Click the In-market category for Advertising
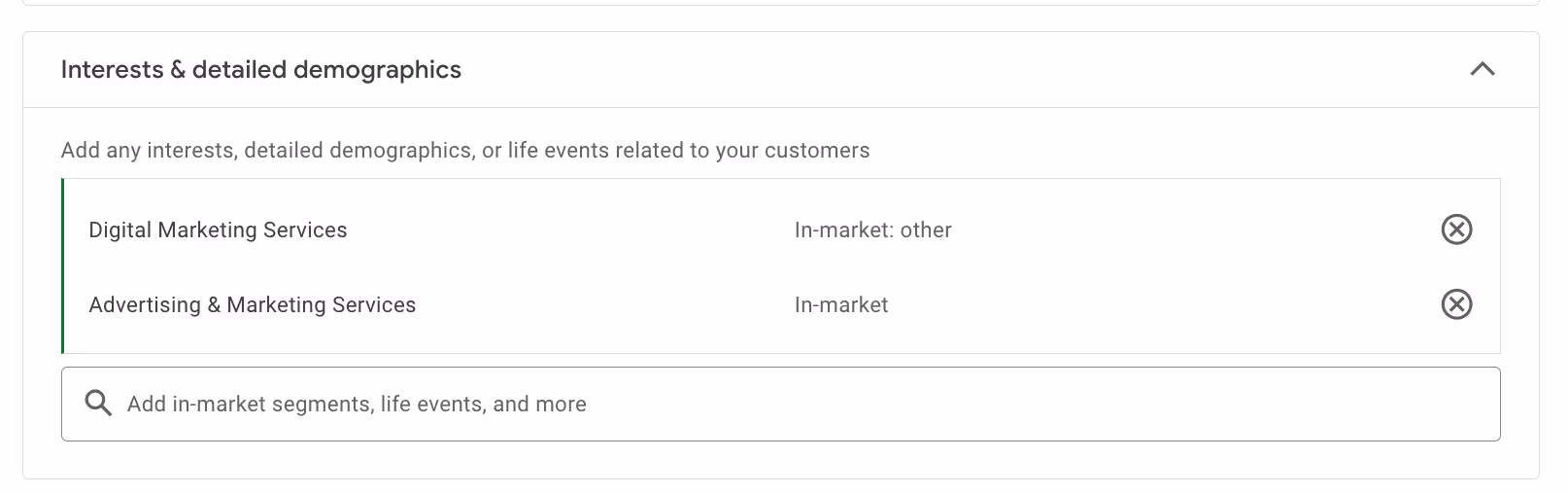The height and width of the screenshot is (494, 1568). point(841,304)
